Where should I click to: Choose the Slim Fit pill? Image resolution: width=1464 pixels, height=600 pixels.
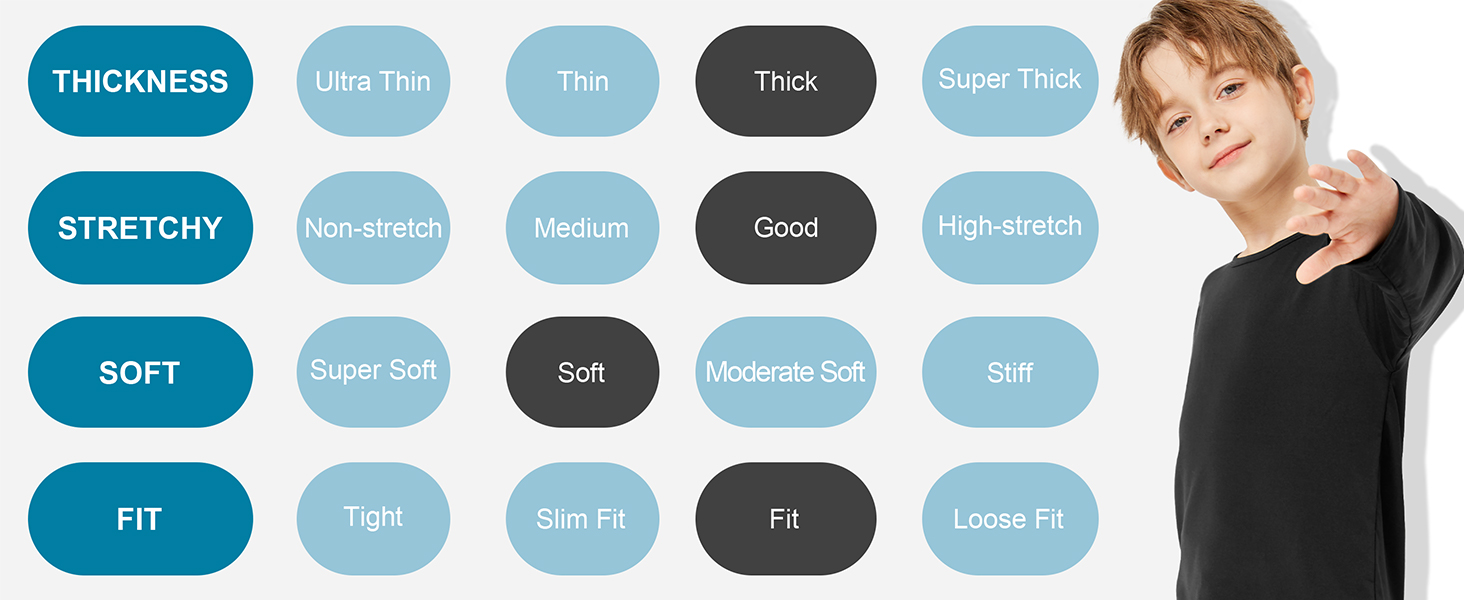click(x=582, y=519)
